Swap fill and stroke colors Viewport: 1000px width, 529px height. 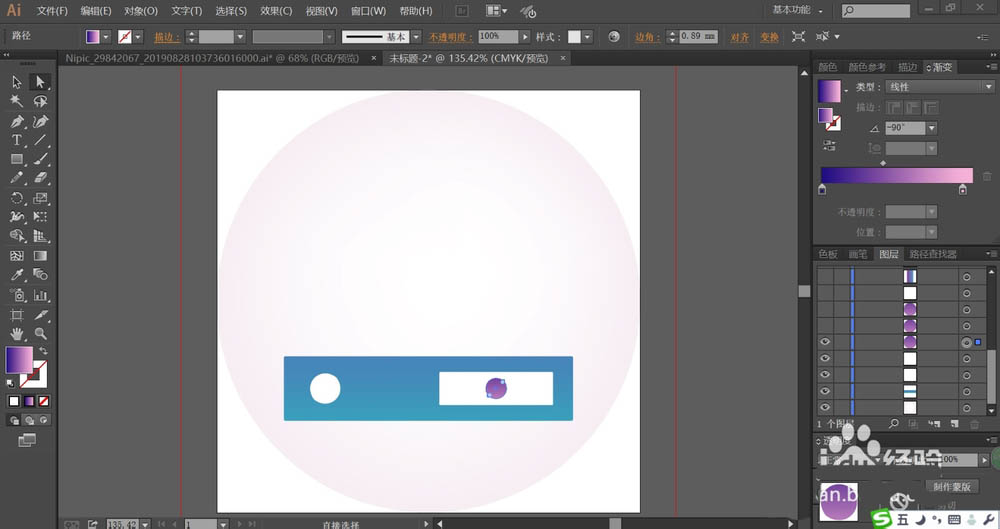(x=43, y=351)
